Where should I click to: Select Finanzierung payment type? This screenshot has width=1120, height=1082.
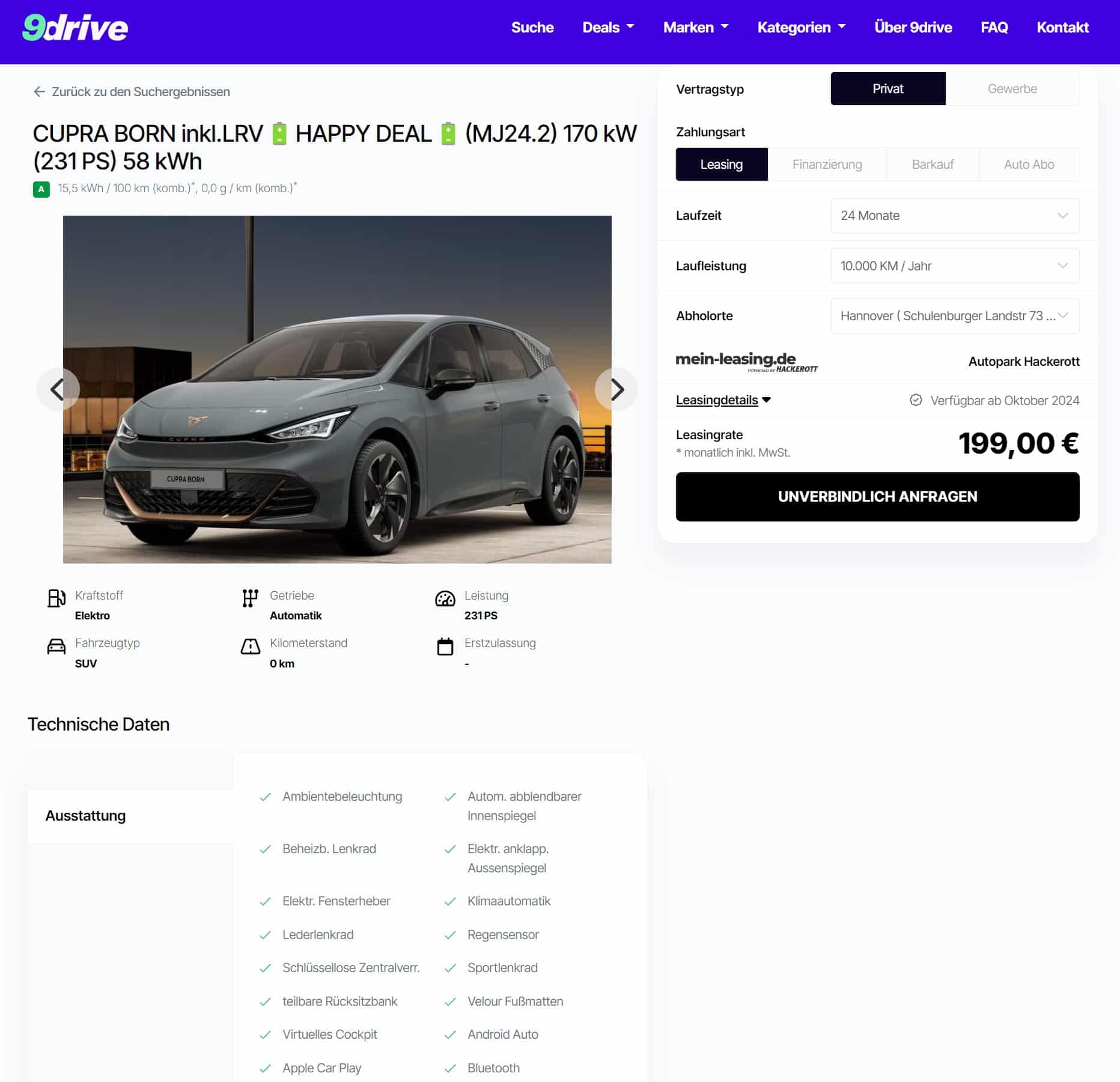(827, 165)
